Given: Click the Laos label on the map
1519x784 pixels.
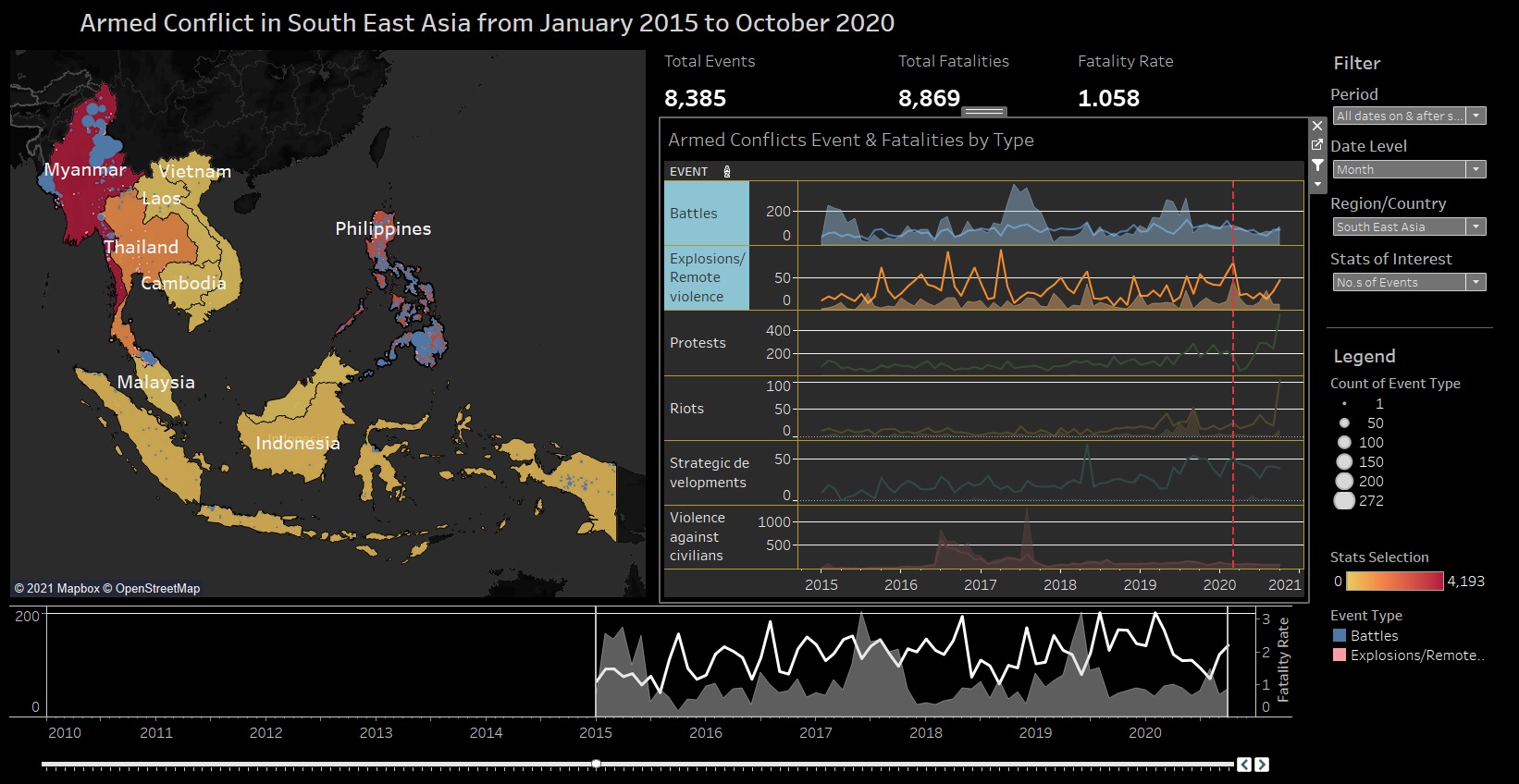Looking at the screenshot, I should click(x=162, y=198).
